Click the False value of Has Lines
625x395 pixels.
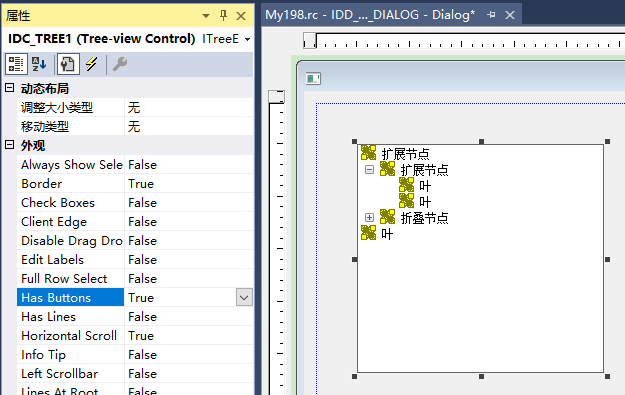tap(142, 316)
